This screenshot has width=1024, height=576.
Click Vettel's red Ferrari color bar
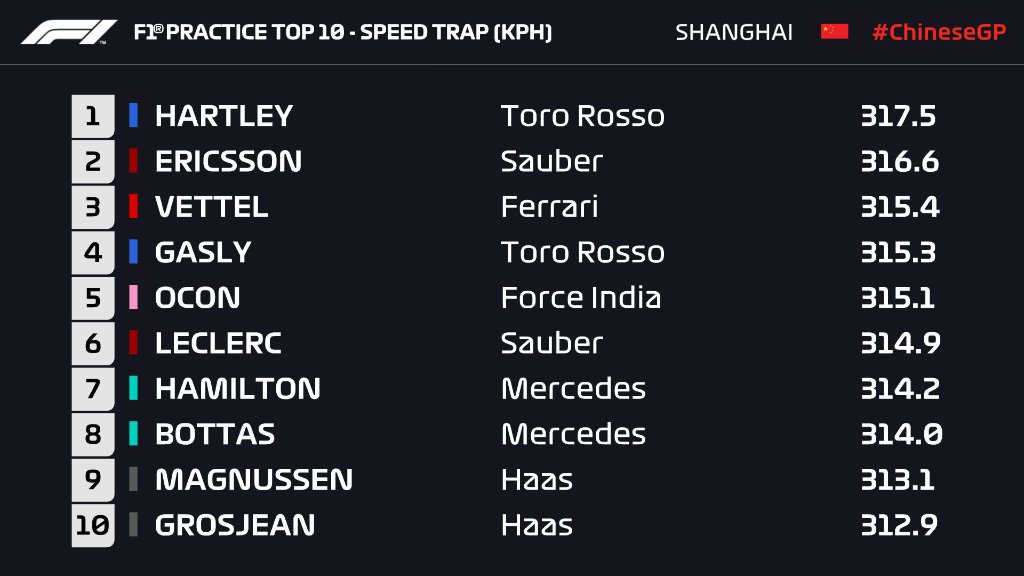(x=133, y=206)
